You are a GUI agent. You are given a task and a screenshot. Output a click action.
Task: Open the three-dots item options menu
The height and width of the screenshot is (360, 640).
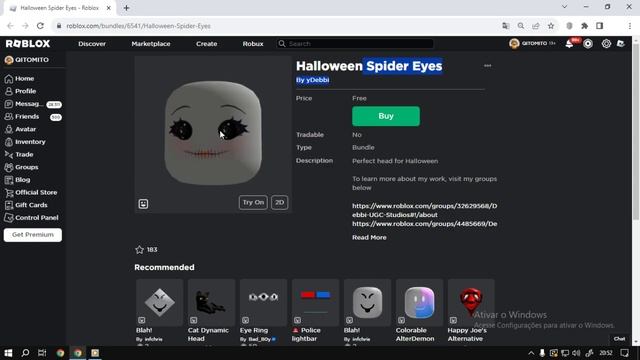(487, 66)
